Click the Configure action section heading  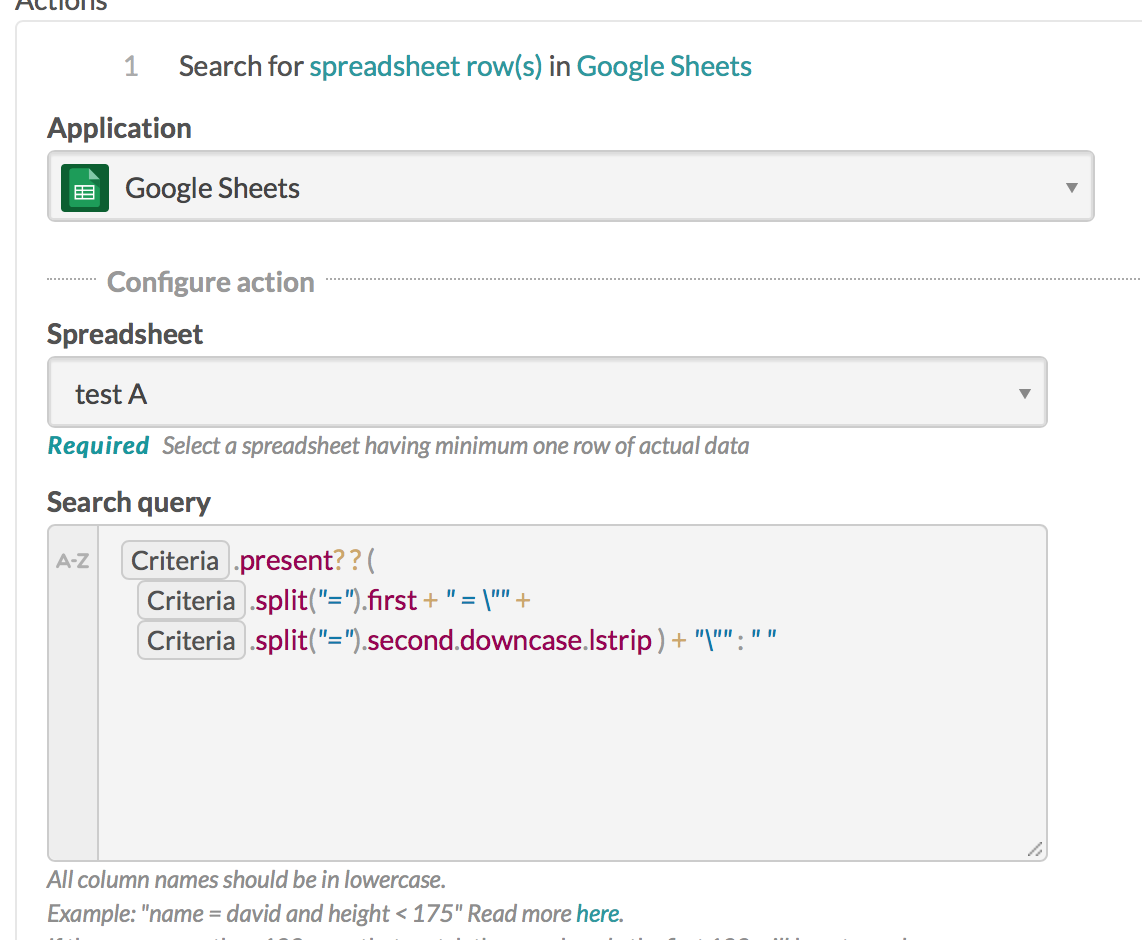[x=210, y=283]
